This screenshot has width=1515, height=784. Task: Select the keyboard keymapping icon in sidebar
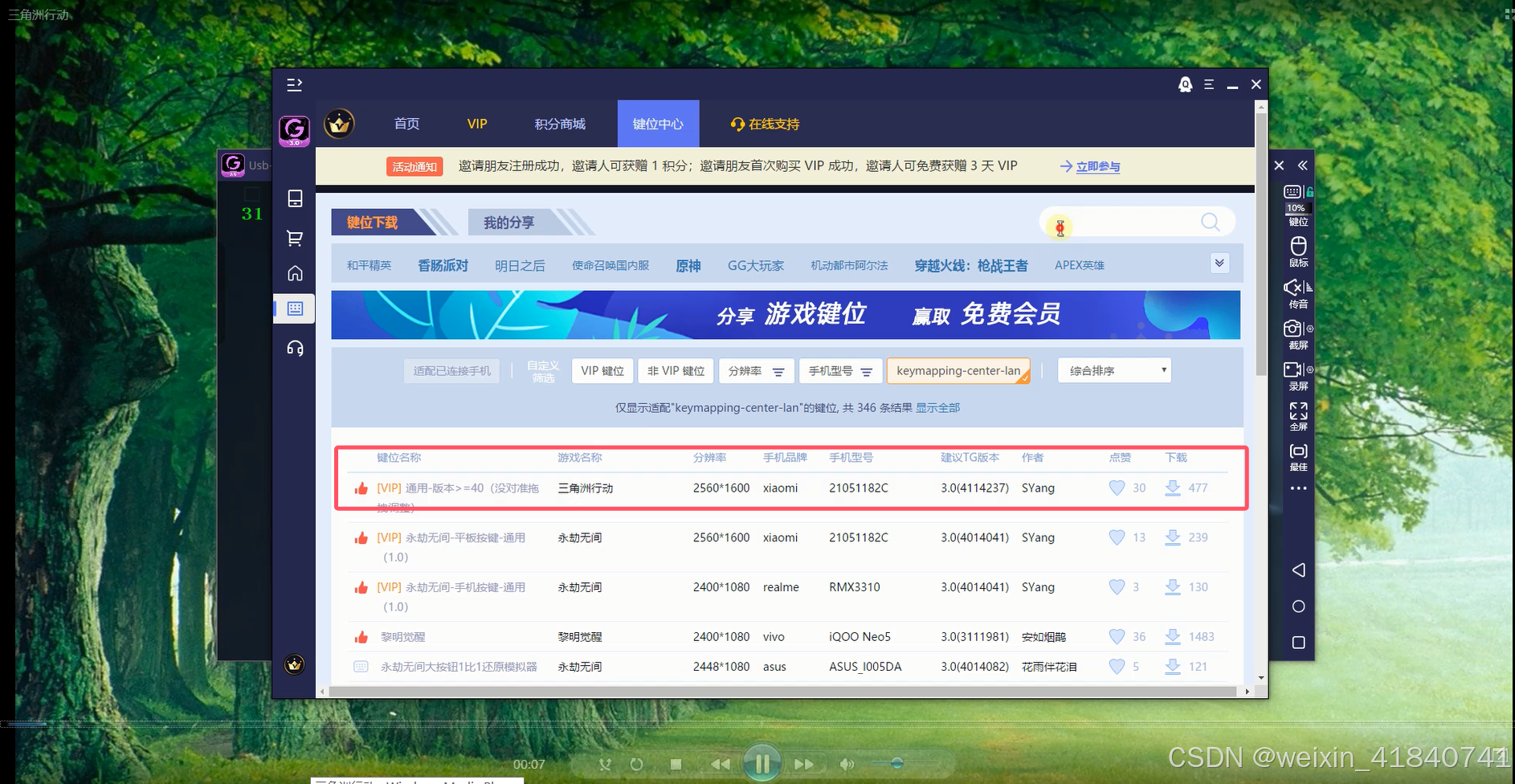[x=295, y=308]
